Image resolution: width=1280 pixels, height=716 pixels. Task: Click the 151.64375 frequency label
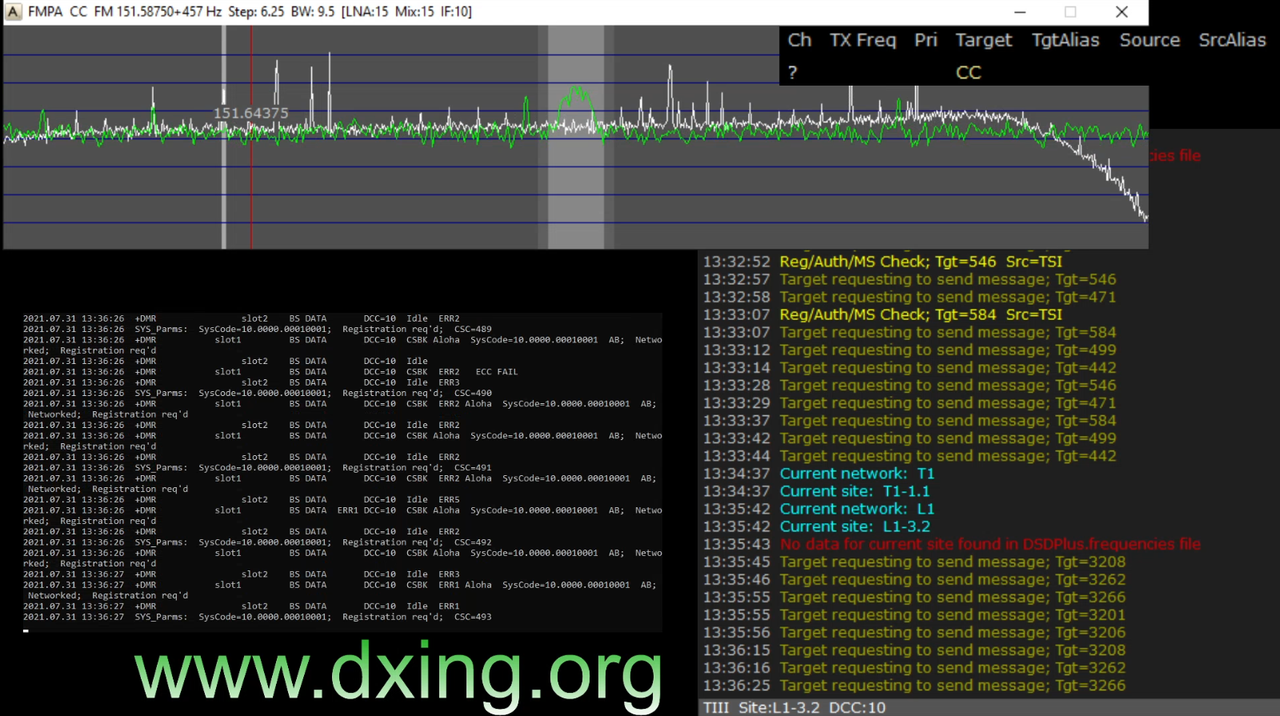250,113
